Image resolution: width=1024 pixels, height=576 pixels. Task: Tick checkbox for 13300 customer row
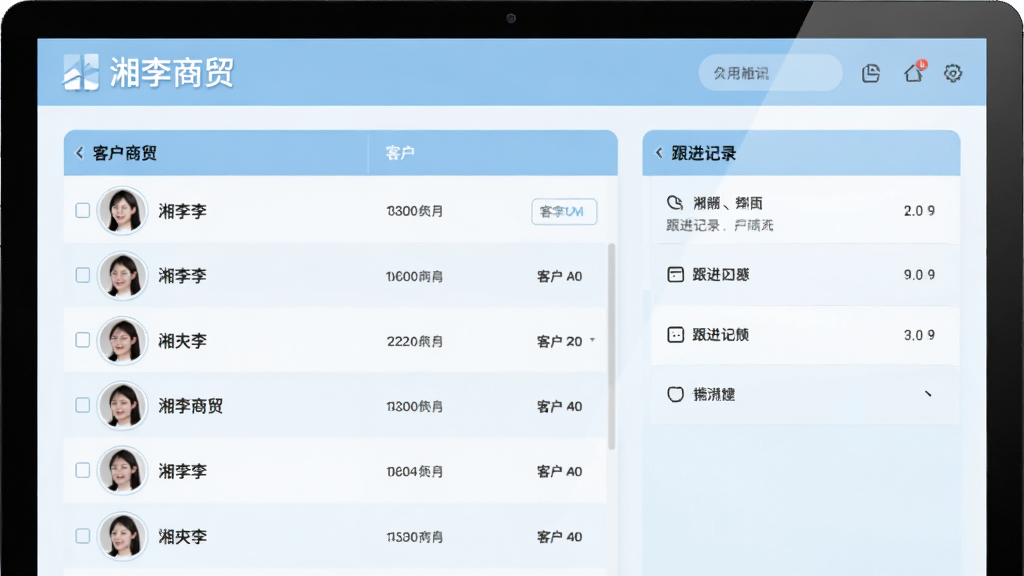point(82,210)
